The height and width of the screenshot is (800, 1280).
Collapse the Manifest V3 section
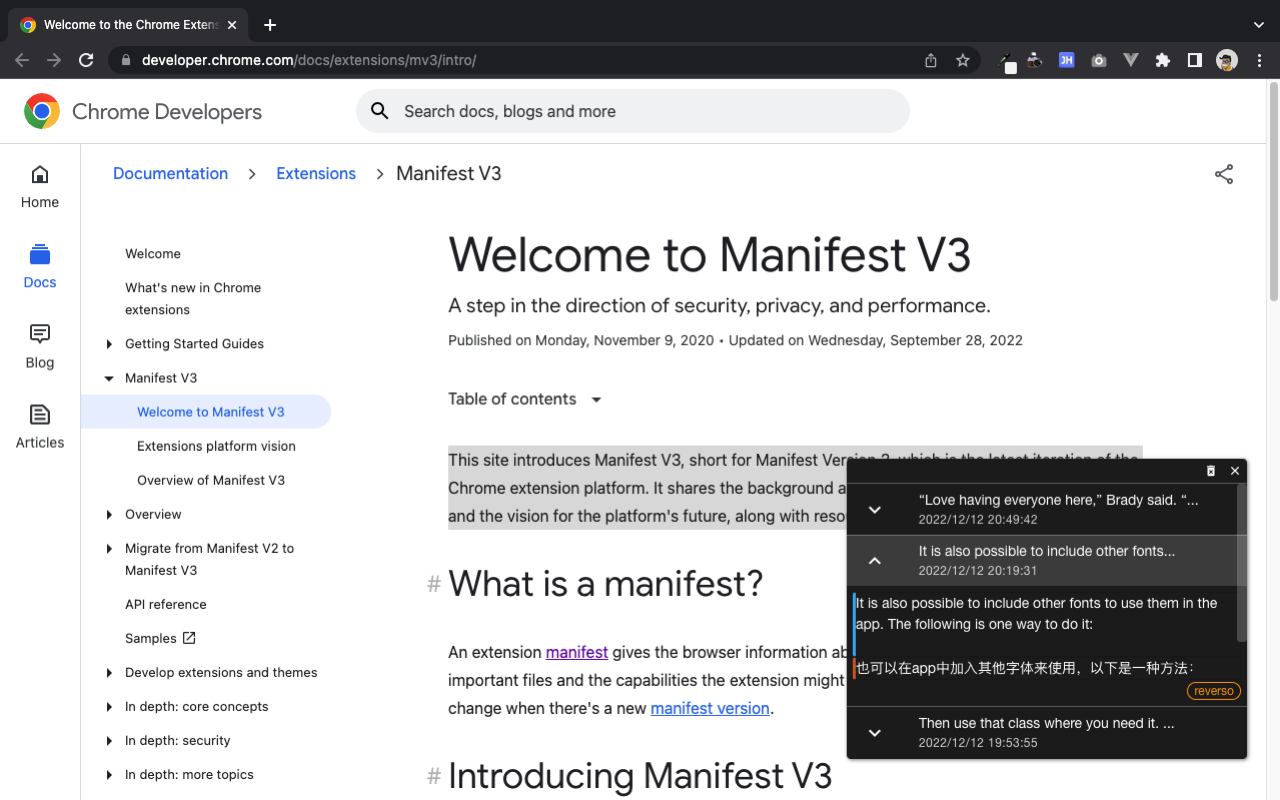click(109, 378)
